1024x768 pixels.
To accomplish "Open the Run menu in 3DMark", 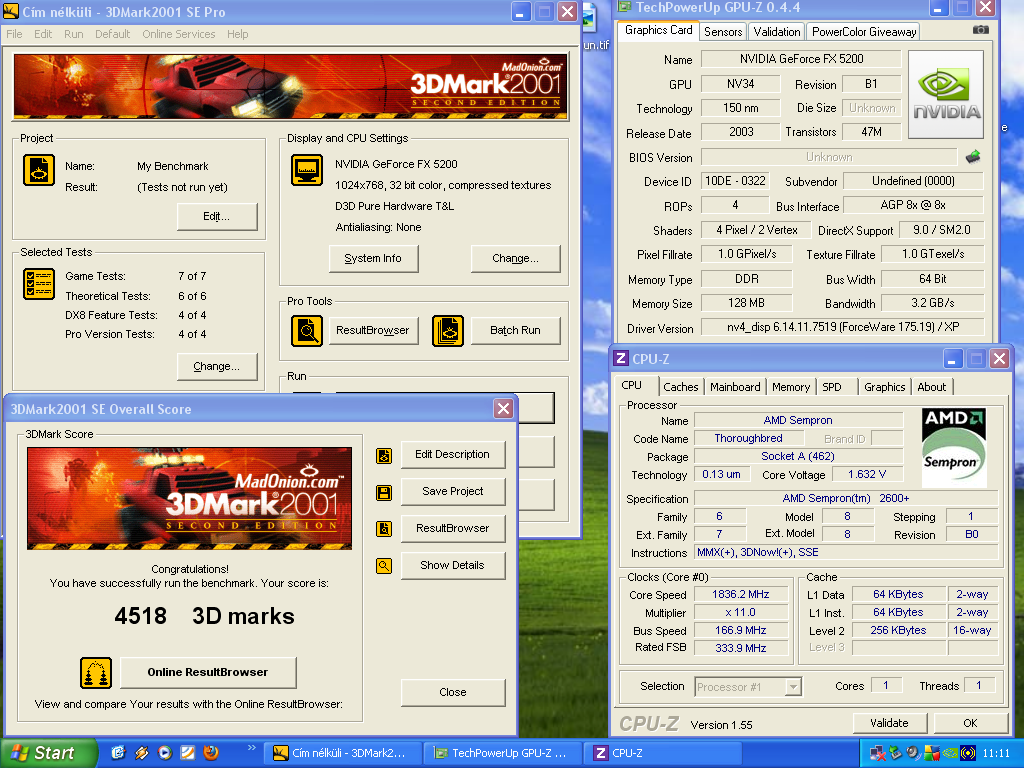I will point(74,34).
